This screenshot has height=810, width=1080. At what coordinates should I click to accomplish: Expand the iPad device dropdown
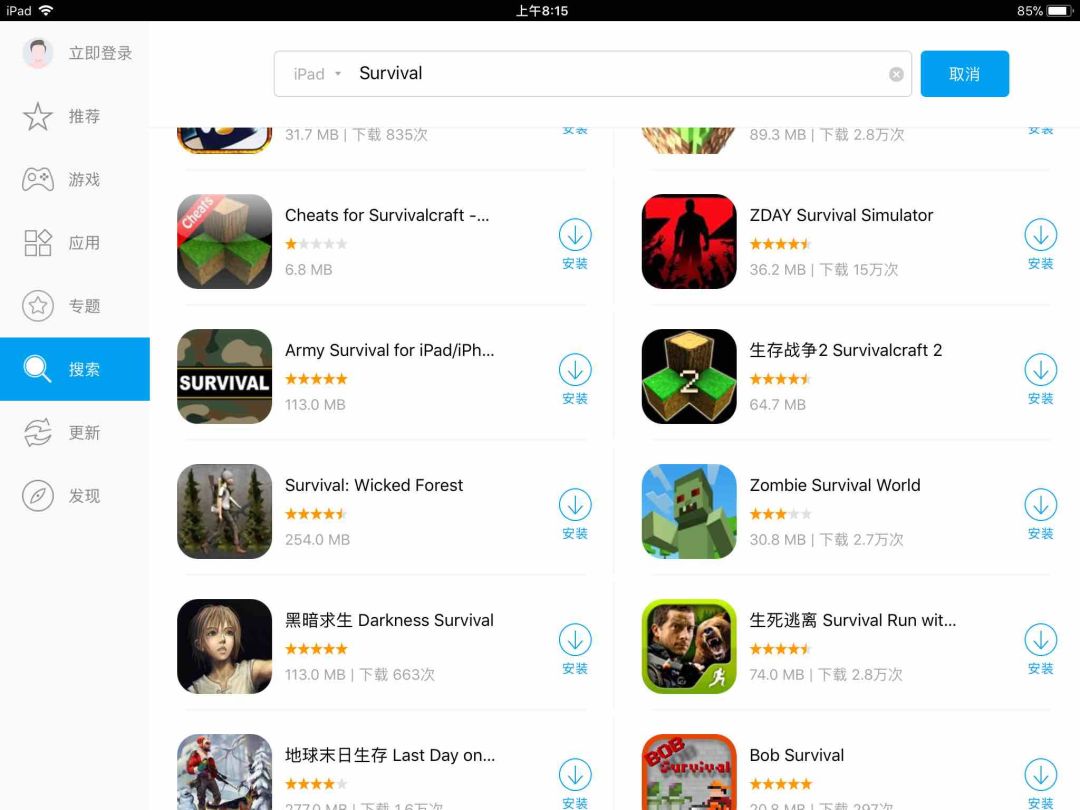(317, 74)
